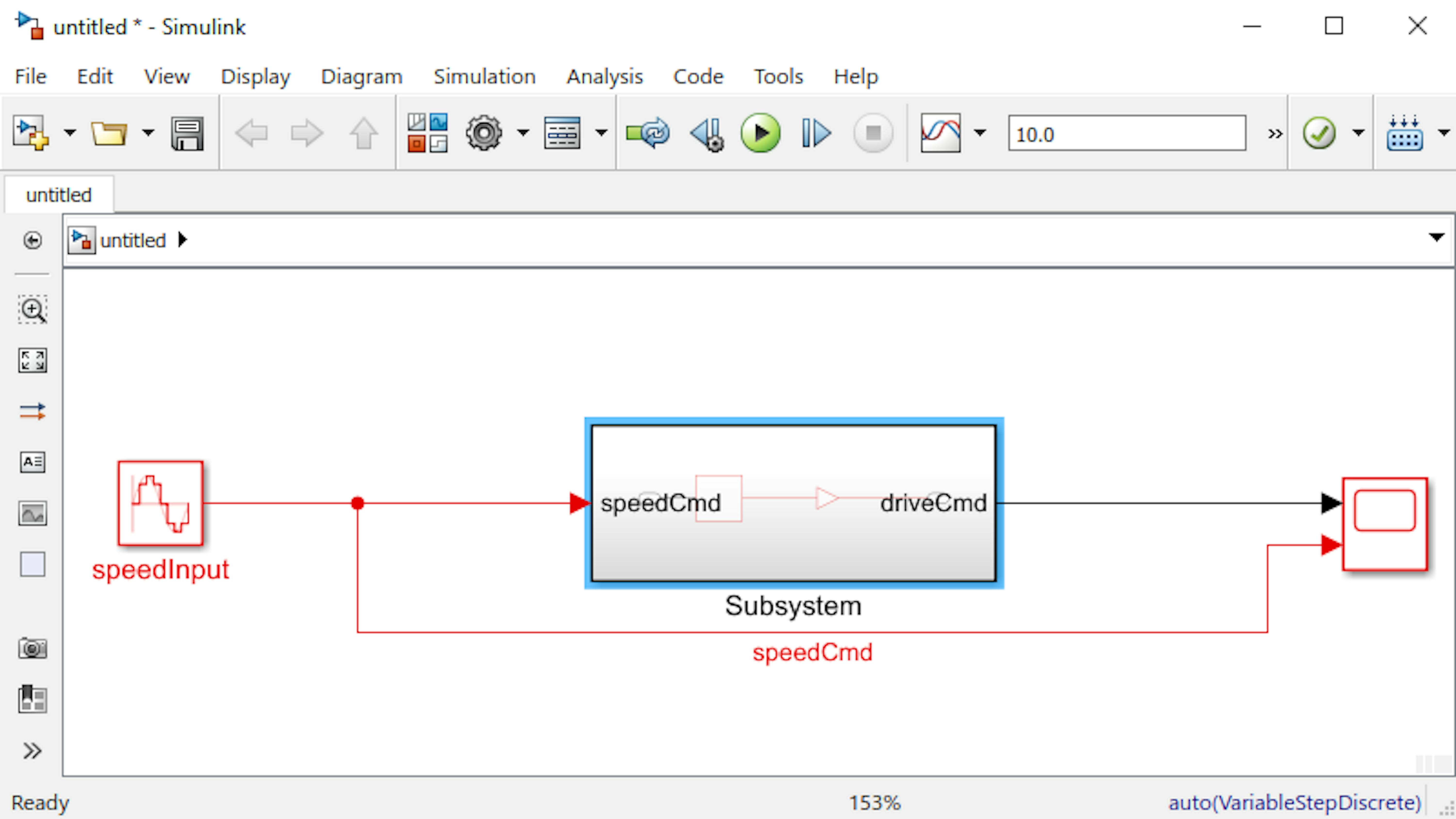Expand the Model Advisor dropdown arrow

(x=1358, y=133)
